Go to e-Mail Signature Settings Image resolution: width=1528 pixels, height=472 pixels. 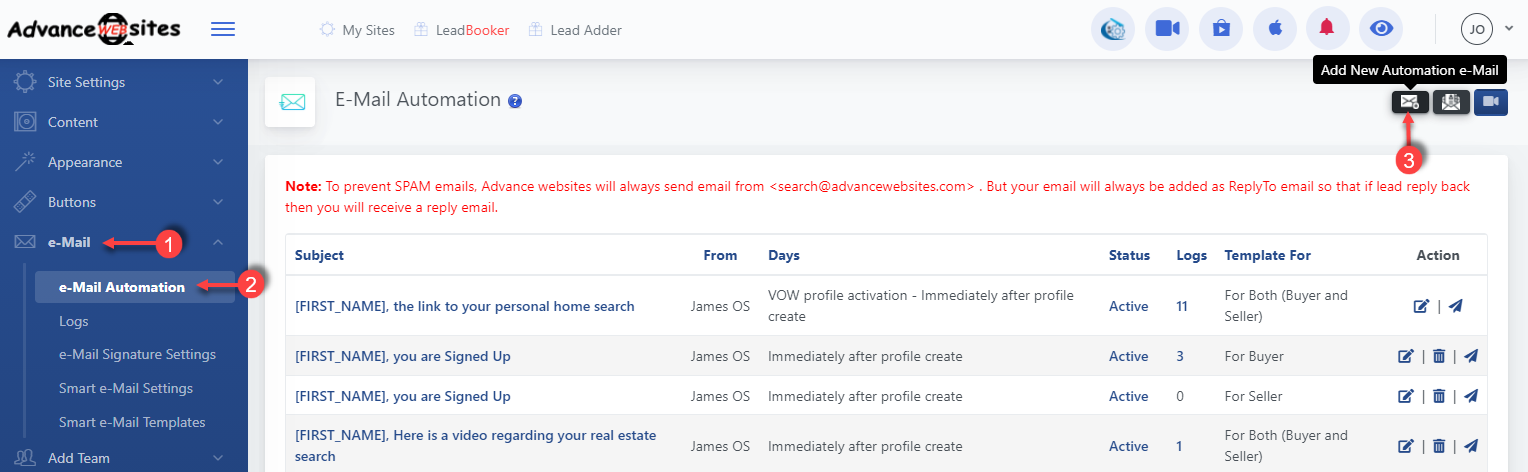point(137,354)
